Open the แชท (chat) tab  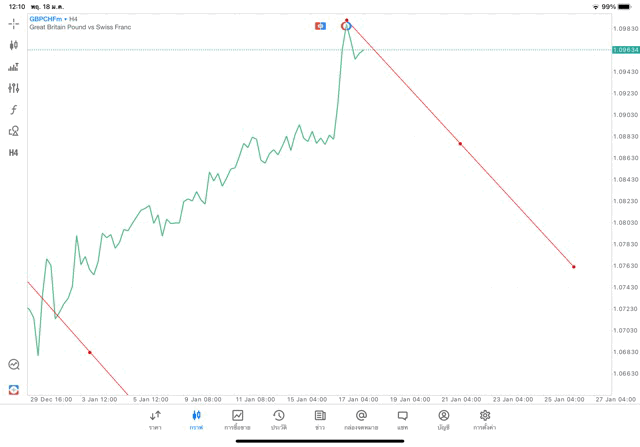402,420
